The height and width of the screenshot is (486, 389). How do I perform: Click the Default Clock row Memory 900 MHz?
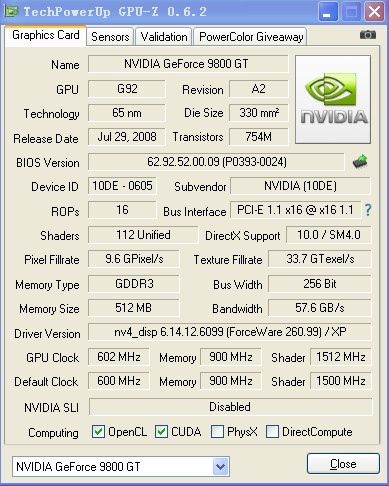(x=231, y=381)
